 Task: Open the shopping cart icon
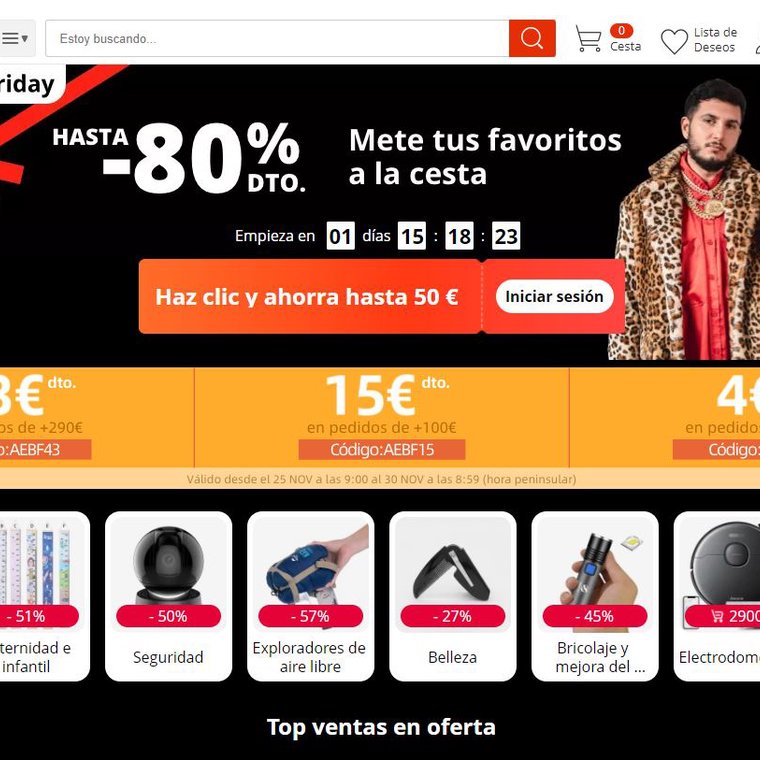[x=588, y=39]
